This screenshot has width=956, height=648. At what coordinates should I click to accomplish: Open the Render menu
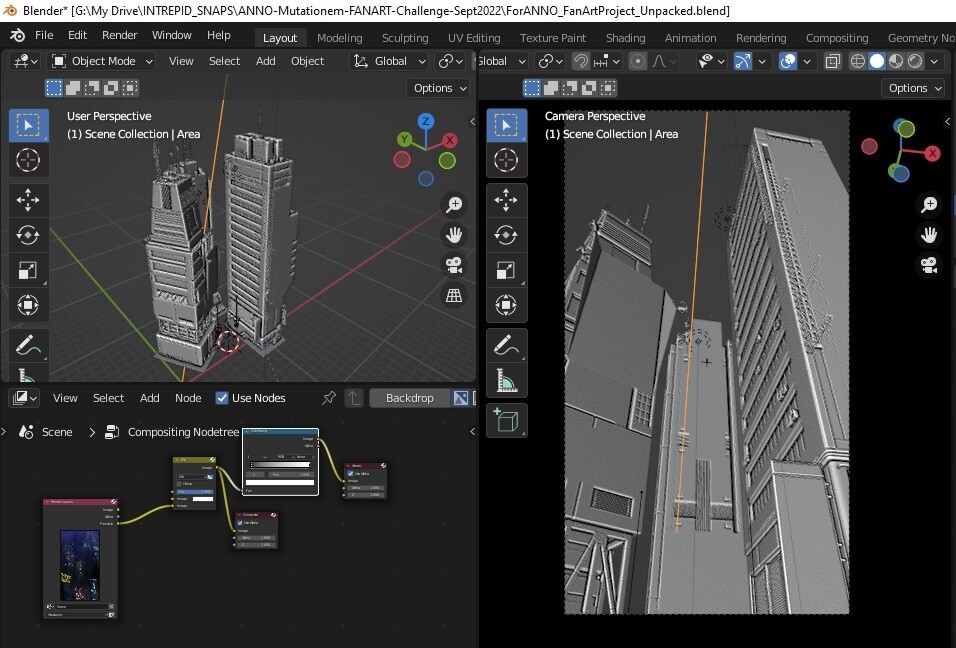coord(120,35)
